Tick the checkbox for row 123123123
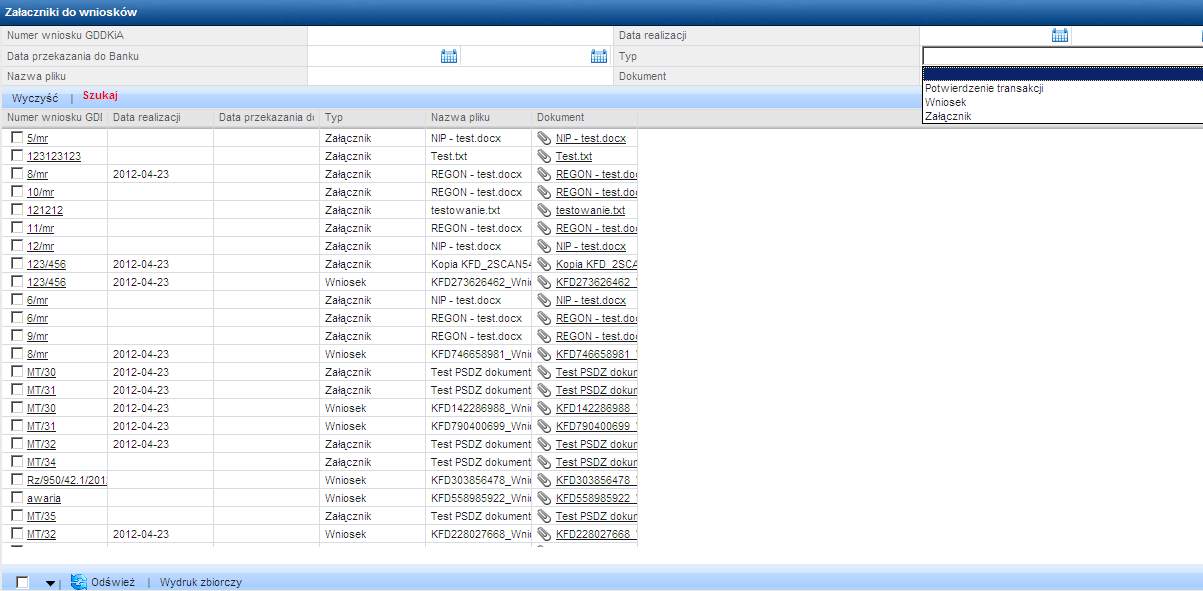The width and height of the screenshot is (1203, 591). tap(17, 156)
